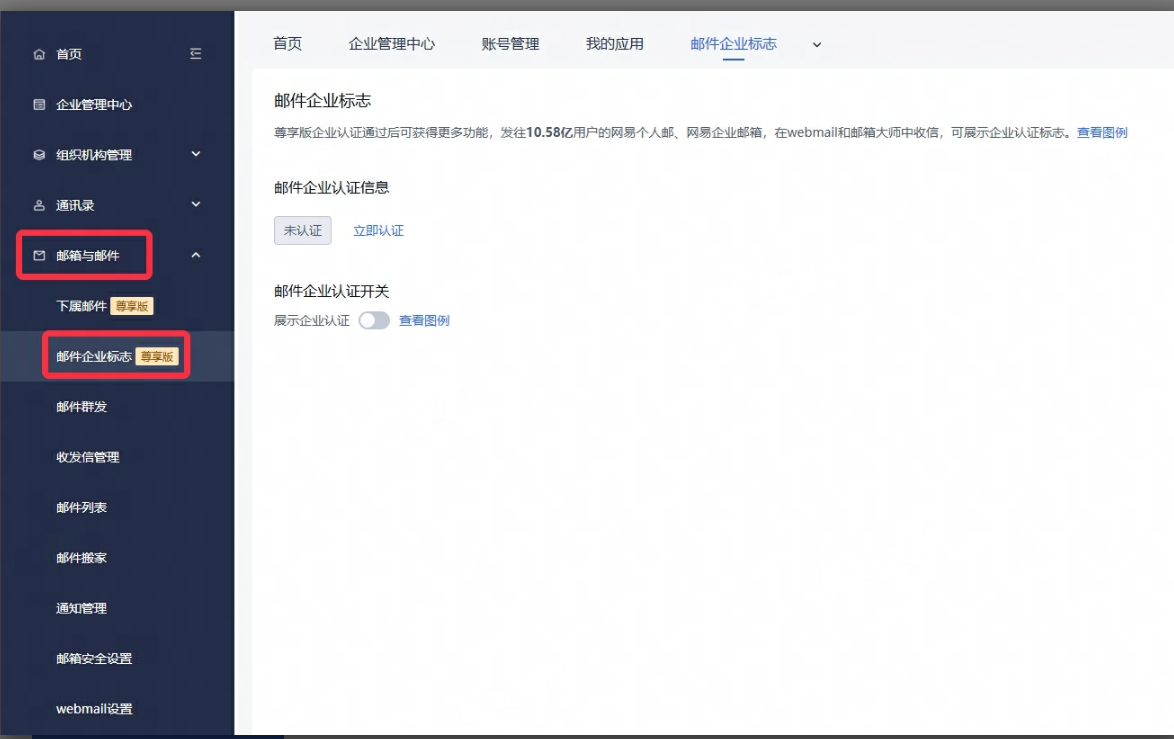Click the envelope icon beside 邮箱与邮件
The image size is (1174, 739).
click(x=39, y=255)
